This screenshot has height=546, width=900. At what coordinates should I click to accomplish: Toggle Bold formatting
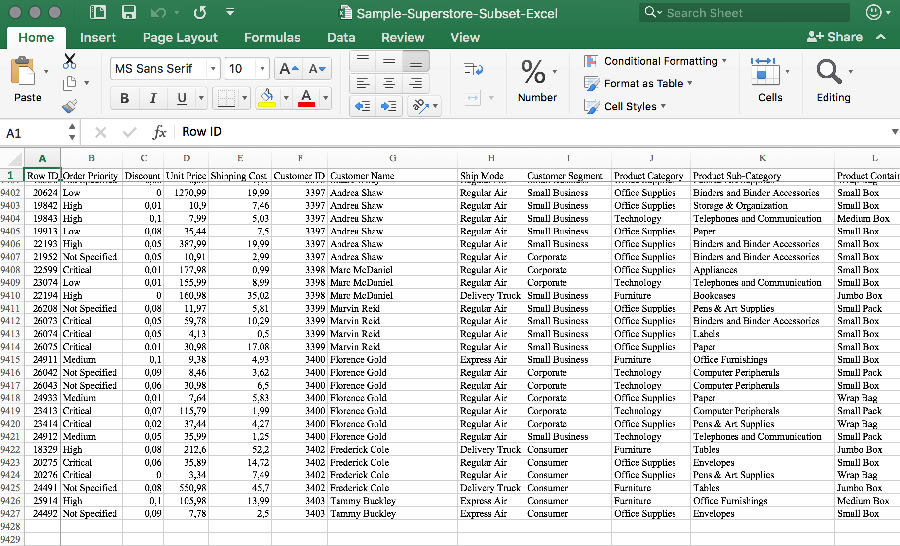[x=125, y=98]
